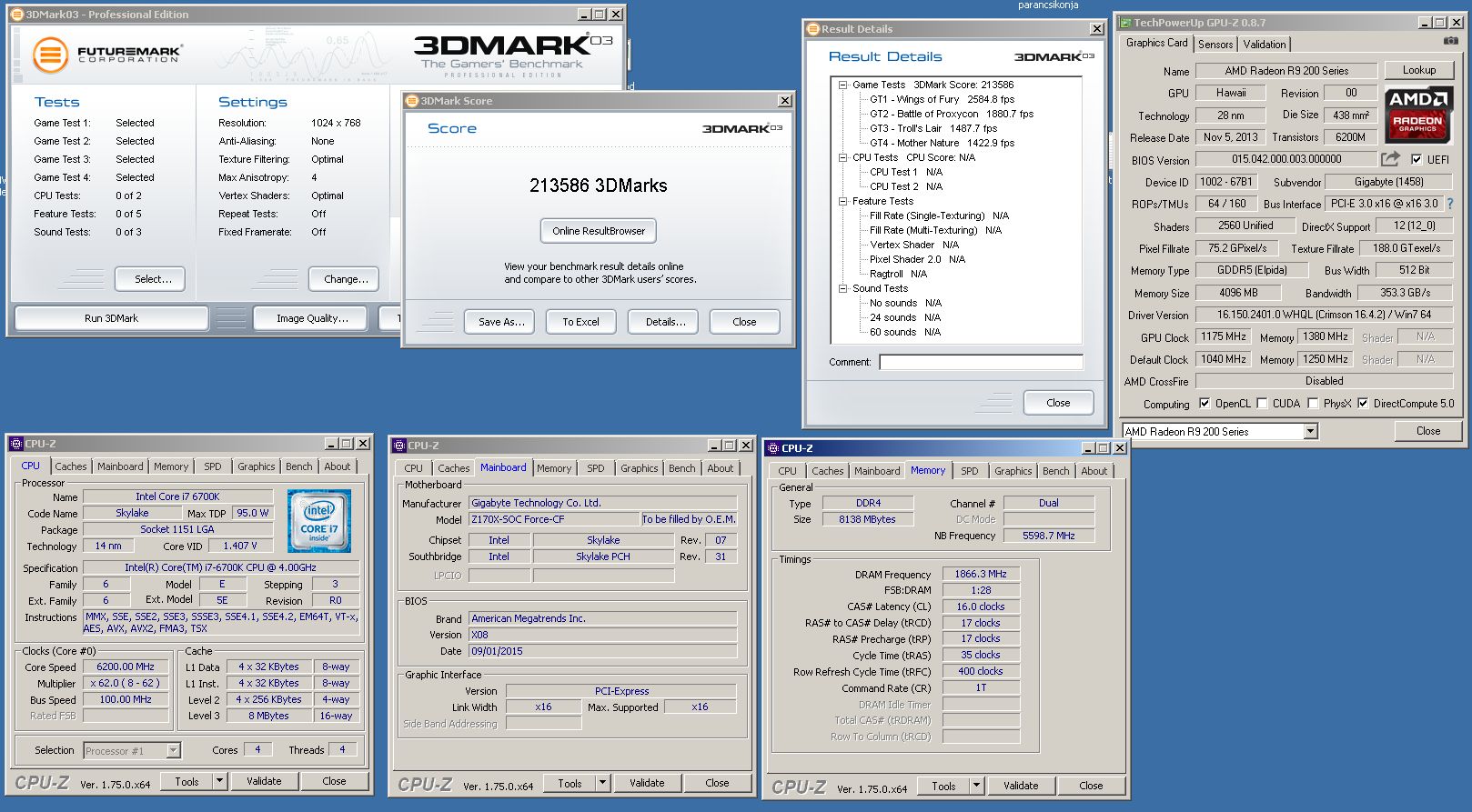Open the Processor #1 selection dropdown
The width and height of the screenshot is (1472, 812).
tap(173, 750)
